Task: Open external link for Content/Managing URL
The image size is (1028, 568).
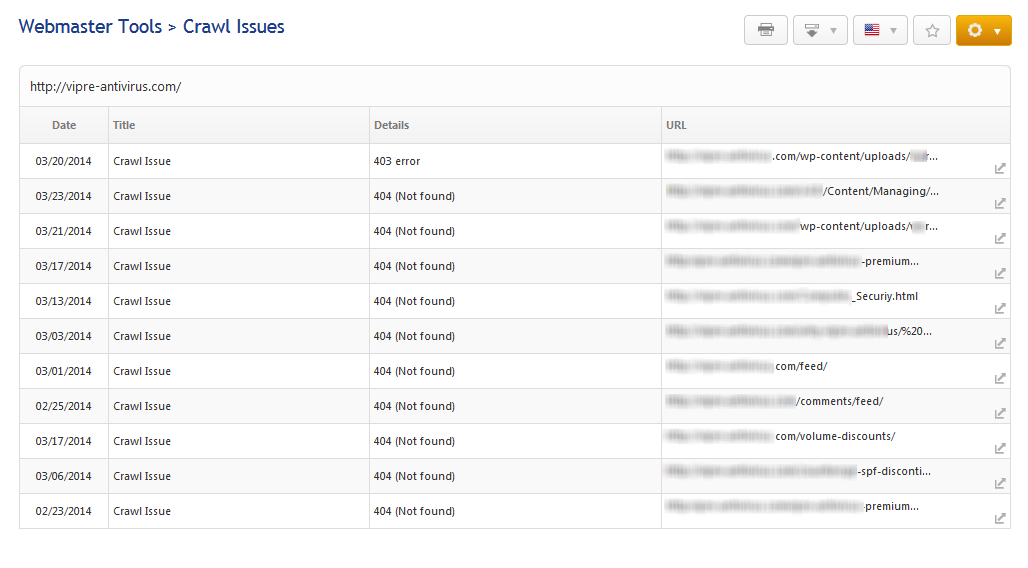Action: point(1000,204)
